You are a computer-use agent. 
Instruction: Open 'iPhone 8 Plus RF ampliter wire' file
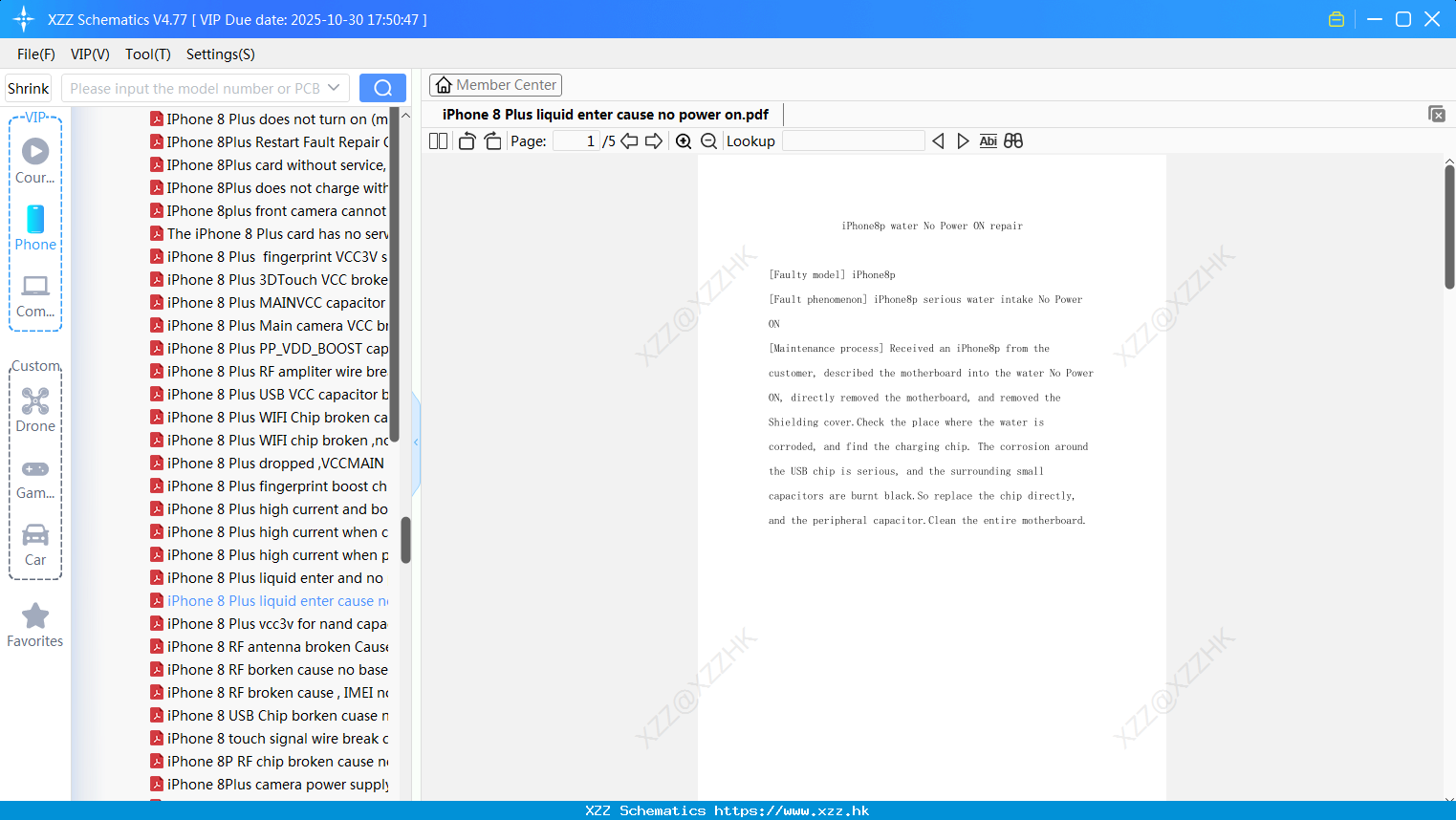(269, 372)
